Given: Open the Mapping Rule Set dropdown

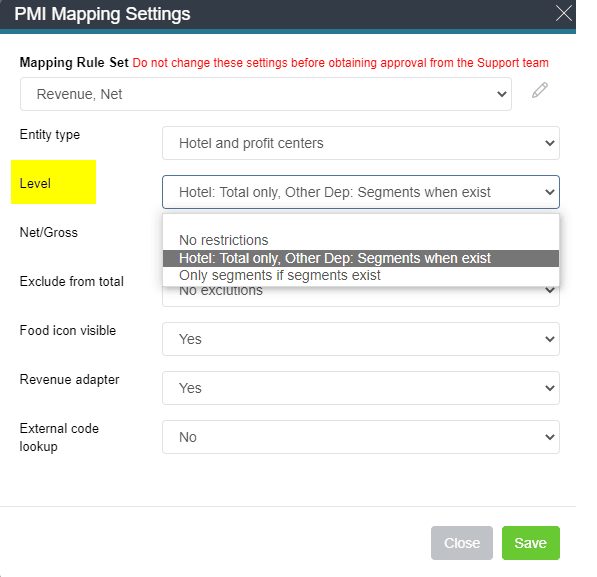Looking at the screenshot, I should [x=266, y=94].
